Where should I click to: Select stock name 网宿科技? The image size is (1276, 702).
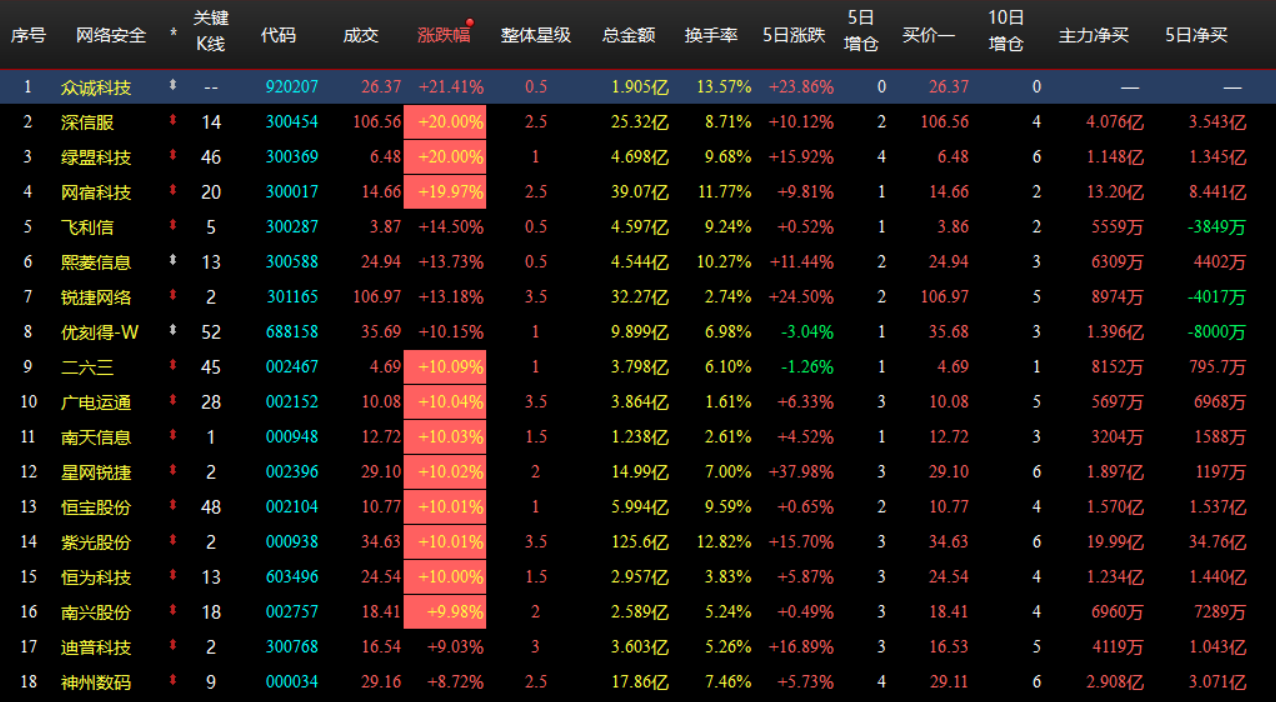point(96,192)
